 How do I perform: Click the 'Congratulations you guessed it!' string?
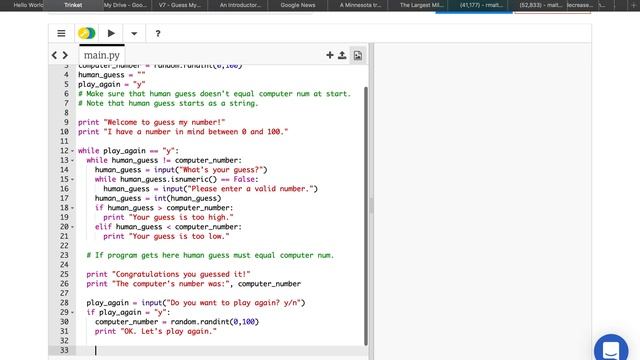tap(181, 274)
